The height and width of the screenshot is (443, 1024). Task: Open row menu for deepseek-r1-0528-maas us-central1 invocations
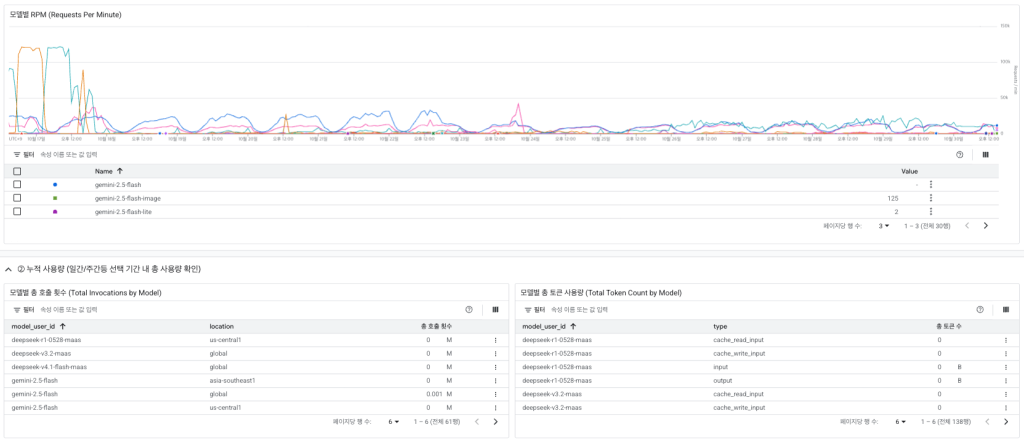pos(495,340)
